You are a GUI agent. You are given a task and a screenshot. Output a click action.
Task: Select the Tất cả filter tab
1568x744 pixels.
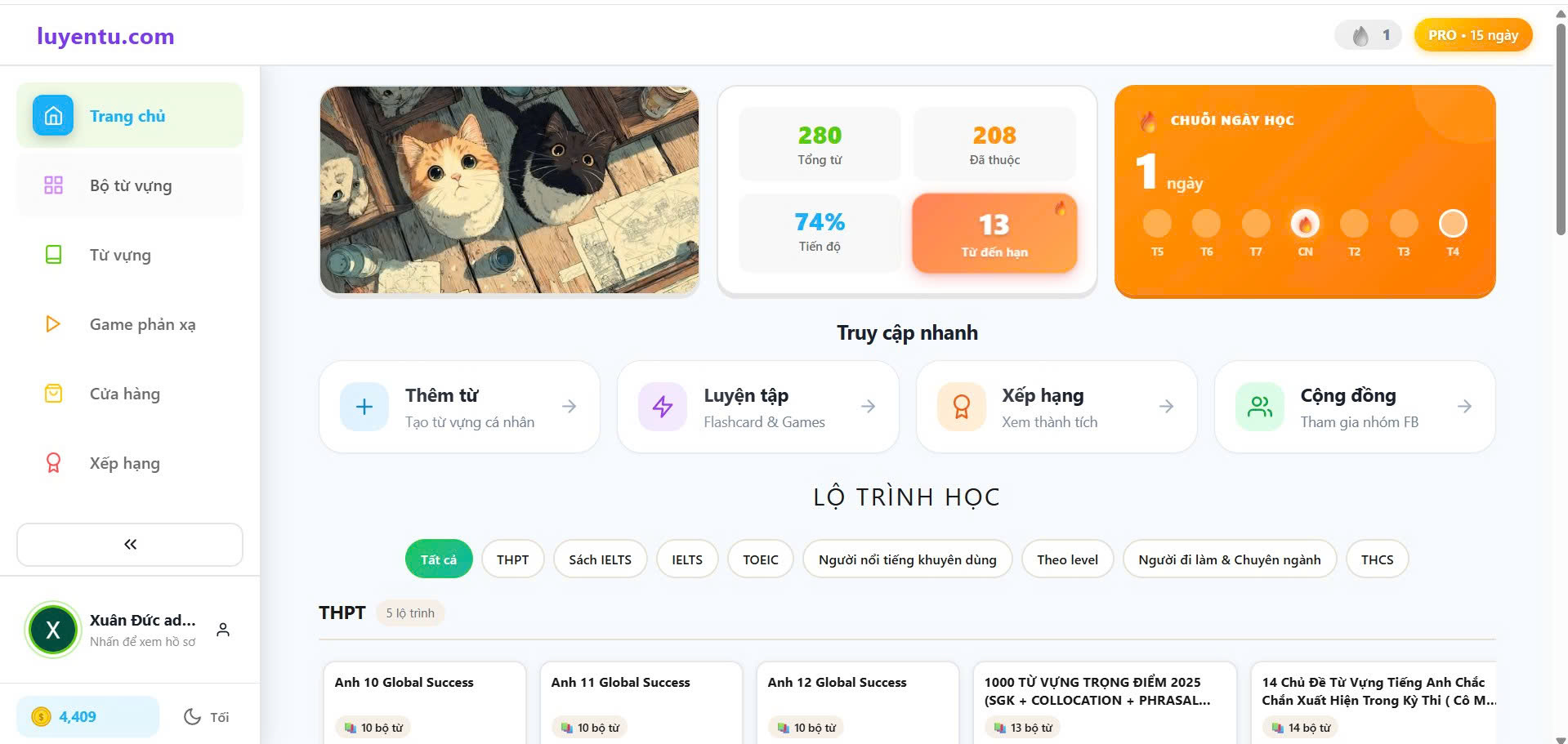[439, 559]
